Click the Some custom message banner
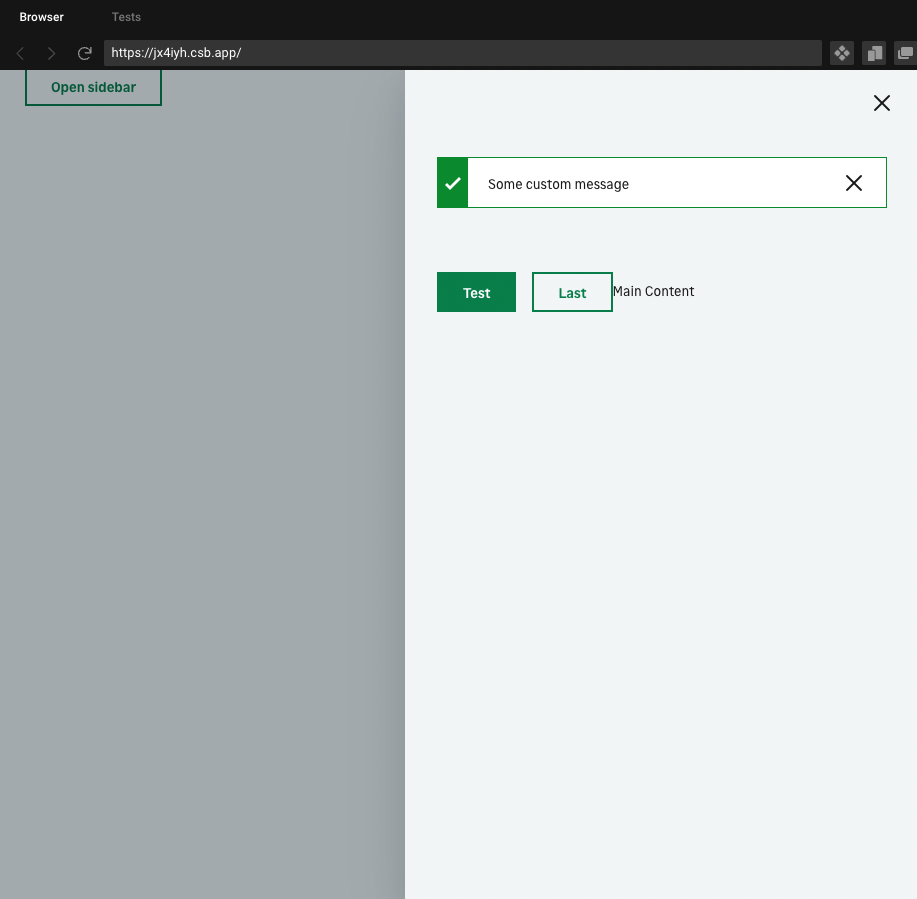The height and width of the screenshot is (899, 917). [x=660, y=183]
